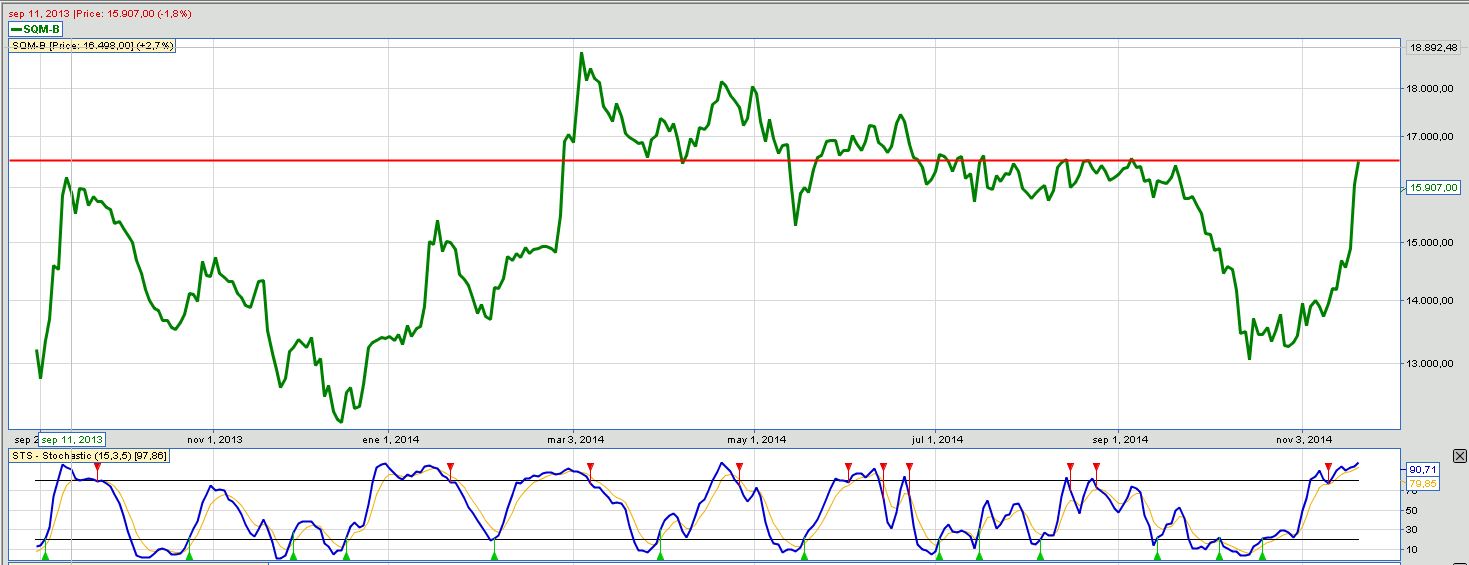This screenshot has width=1469, height=565.
Task: Click the STS - Stochastic (15,3,5) label
Action: click(90, 456)
